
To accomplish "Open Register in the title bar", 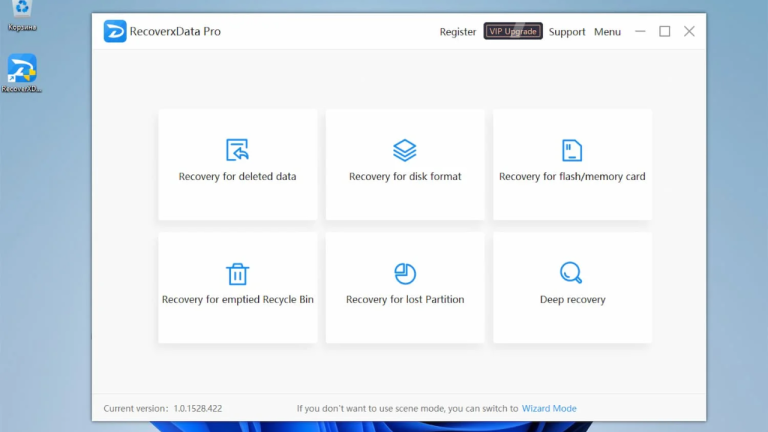I will 457,32.
